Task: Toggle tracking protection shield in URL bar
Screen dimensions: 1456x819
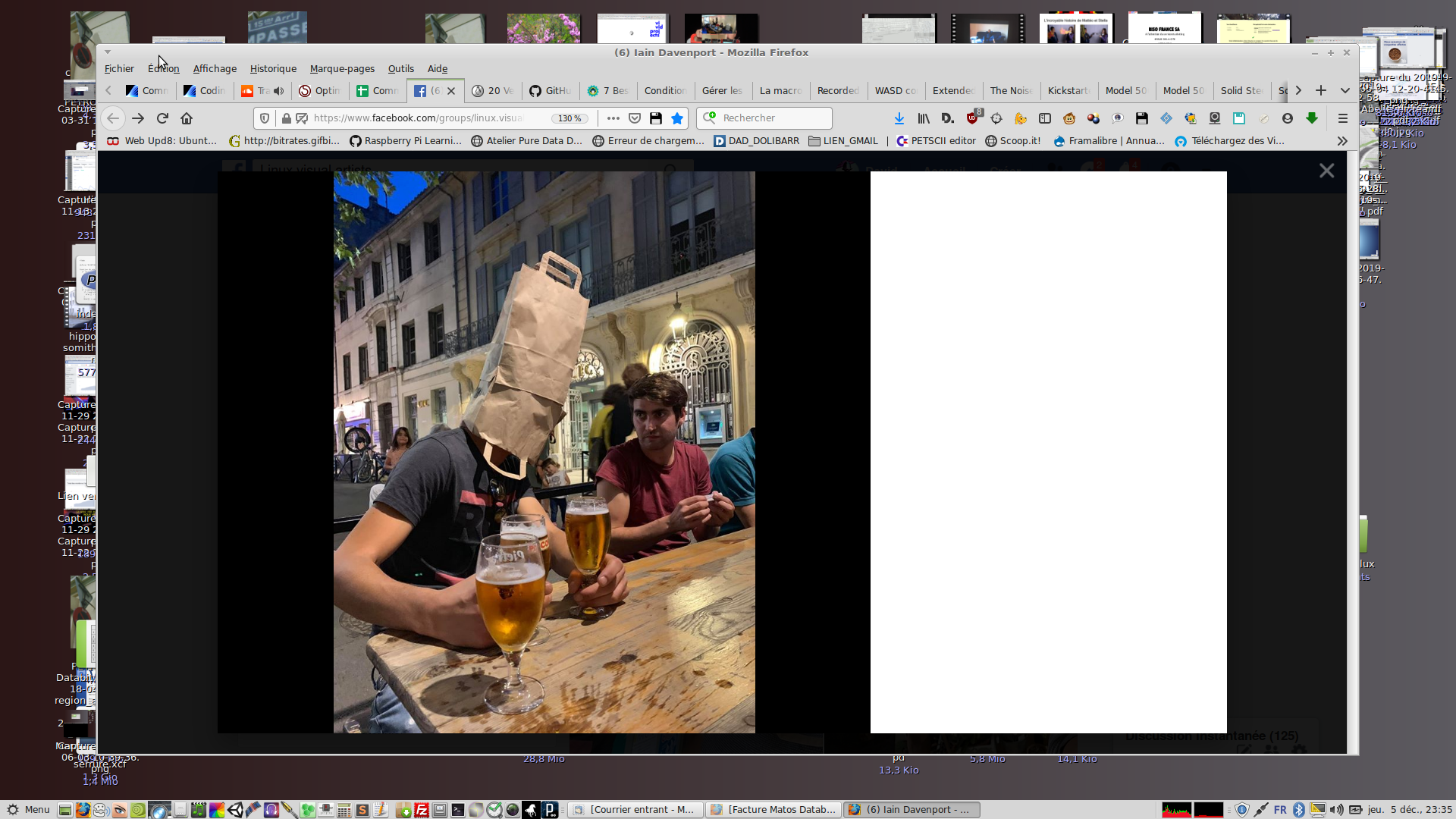Action: [265, 118]
